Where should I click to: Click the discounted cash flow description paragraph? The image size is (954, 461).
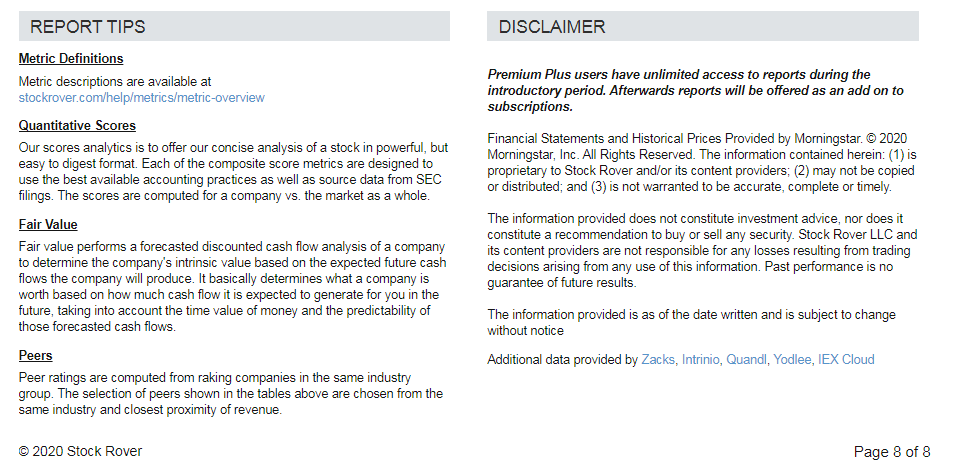click(x=232, y=286)
